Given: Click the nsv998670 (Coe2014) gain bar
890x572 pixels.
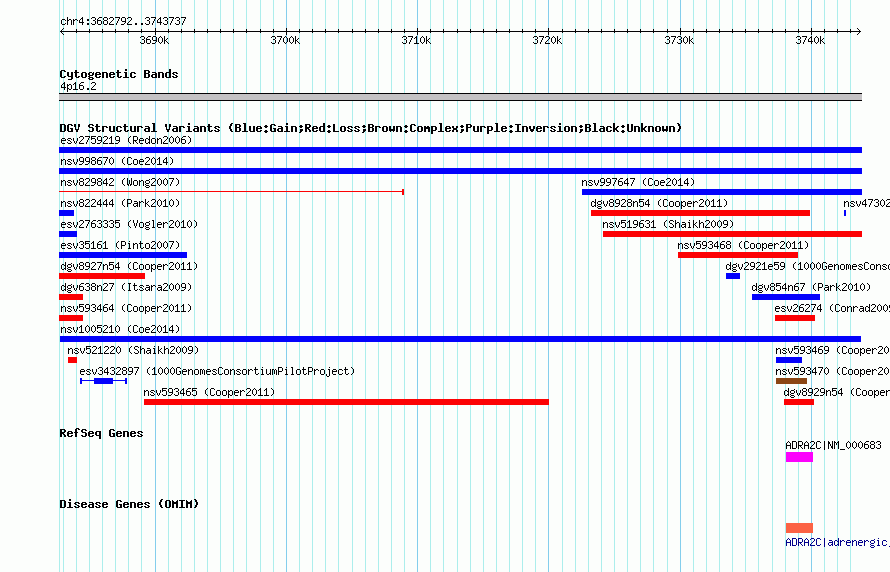Looking at the screenshot, I should click(460, 171).
